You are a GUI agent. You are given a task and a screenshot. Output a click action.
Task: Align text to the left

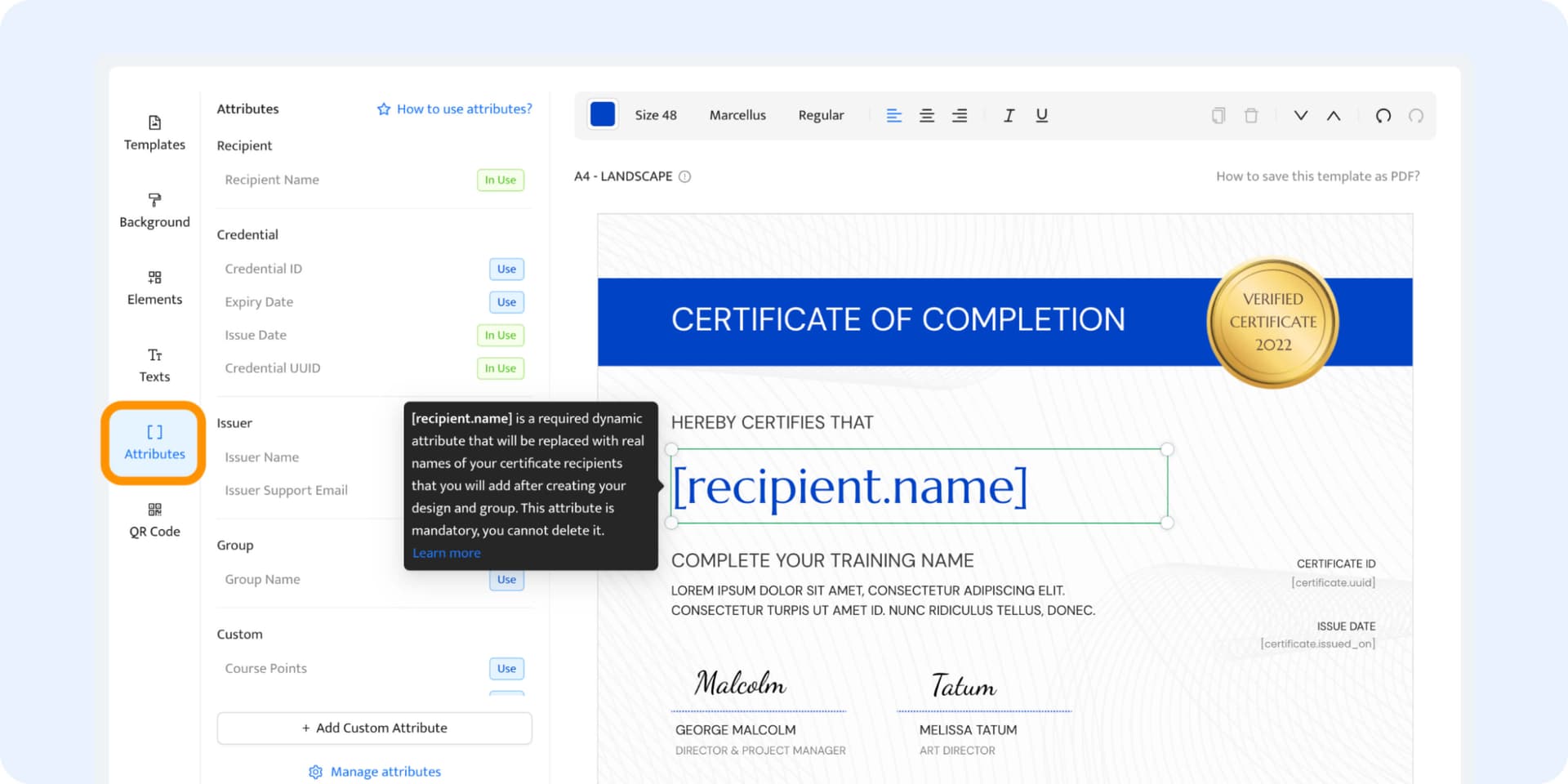893,116
